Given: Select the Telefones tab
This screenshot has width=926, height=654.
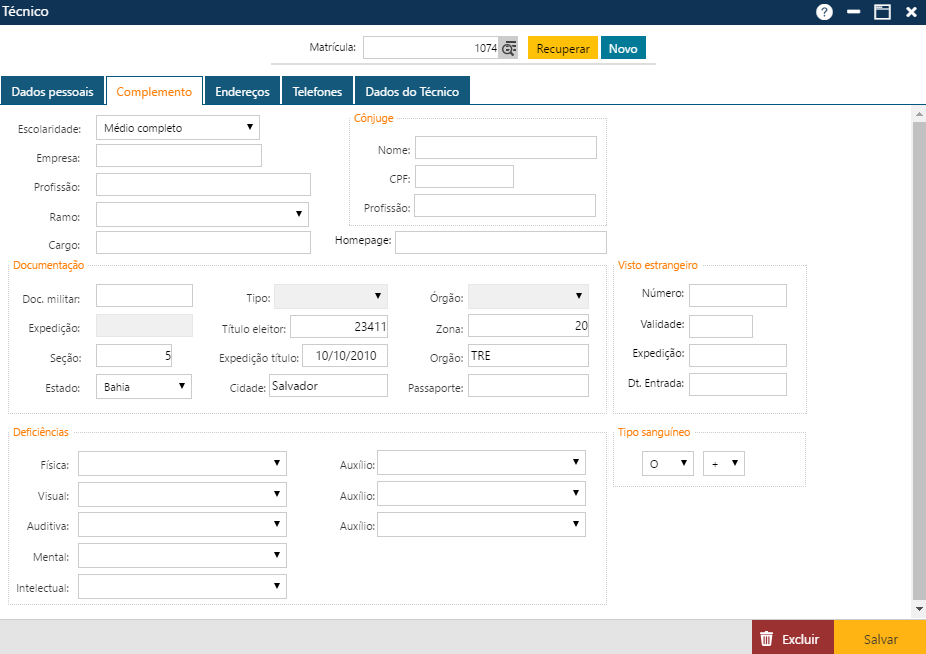Looking at the screenshot, I should pos(317,90).
